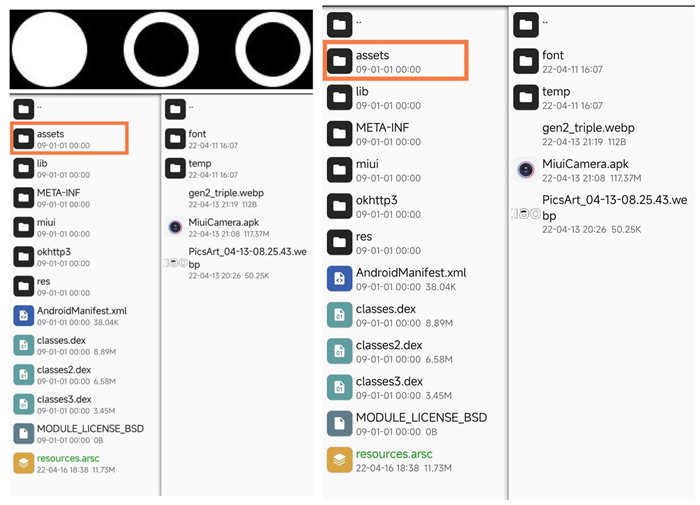Select PicsArt webp file name in larger right screenshot
The height and width of the screenshot is (505, 700).
pos(614,207)
